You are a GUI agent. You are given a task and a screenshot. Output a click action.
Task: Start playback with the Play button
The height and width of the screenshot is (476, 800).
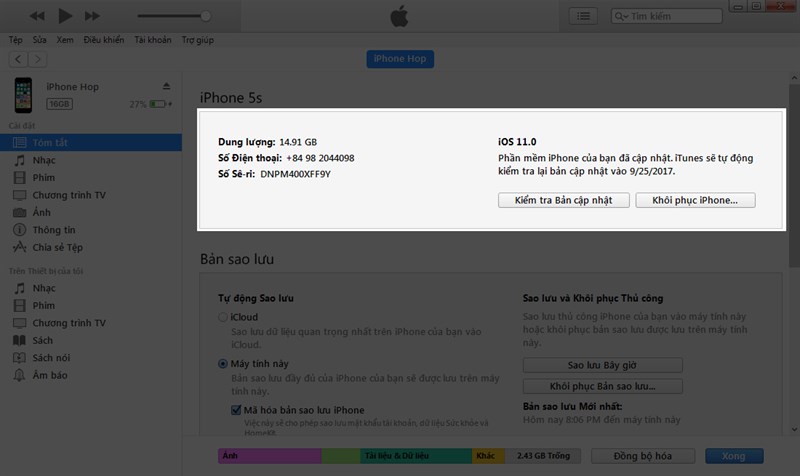(x=65, y=16)
